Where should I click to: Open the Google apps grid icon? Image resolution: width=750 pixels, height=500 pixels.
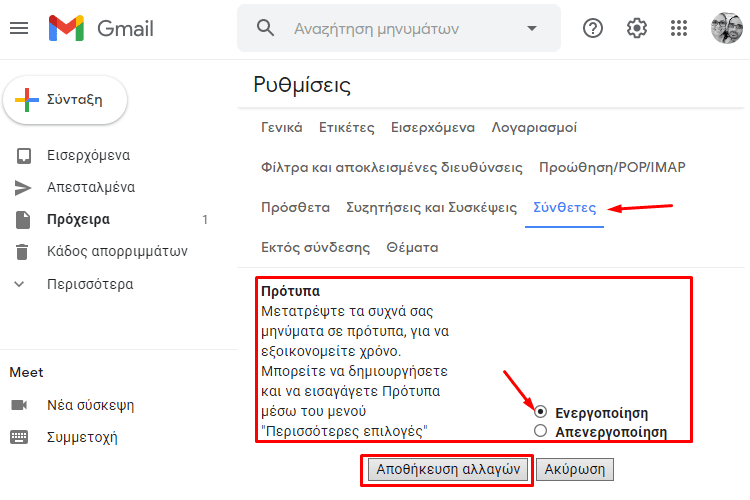tap(679, 28)
